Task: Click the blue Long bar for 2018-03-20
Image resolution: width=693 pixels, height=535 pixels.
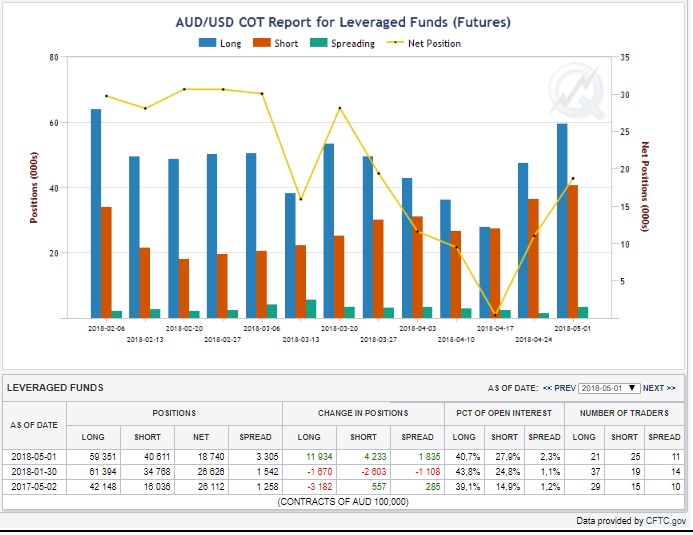Action: 328,231
